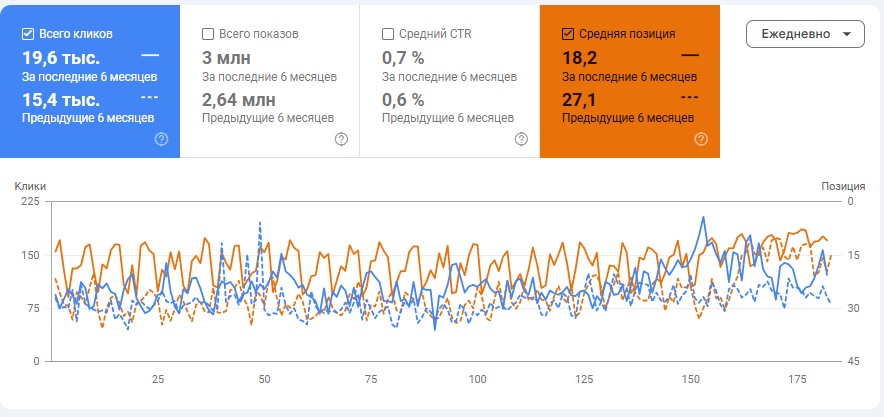
Task: Enable the Всего показов checkbox
Action: pyautogui.click(x=208, y=34)
